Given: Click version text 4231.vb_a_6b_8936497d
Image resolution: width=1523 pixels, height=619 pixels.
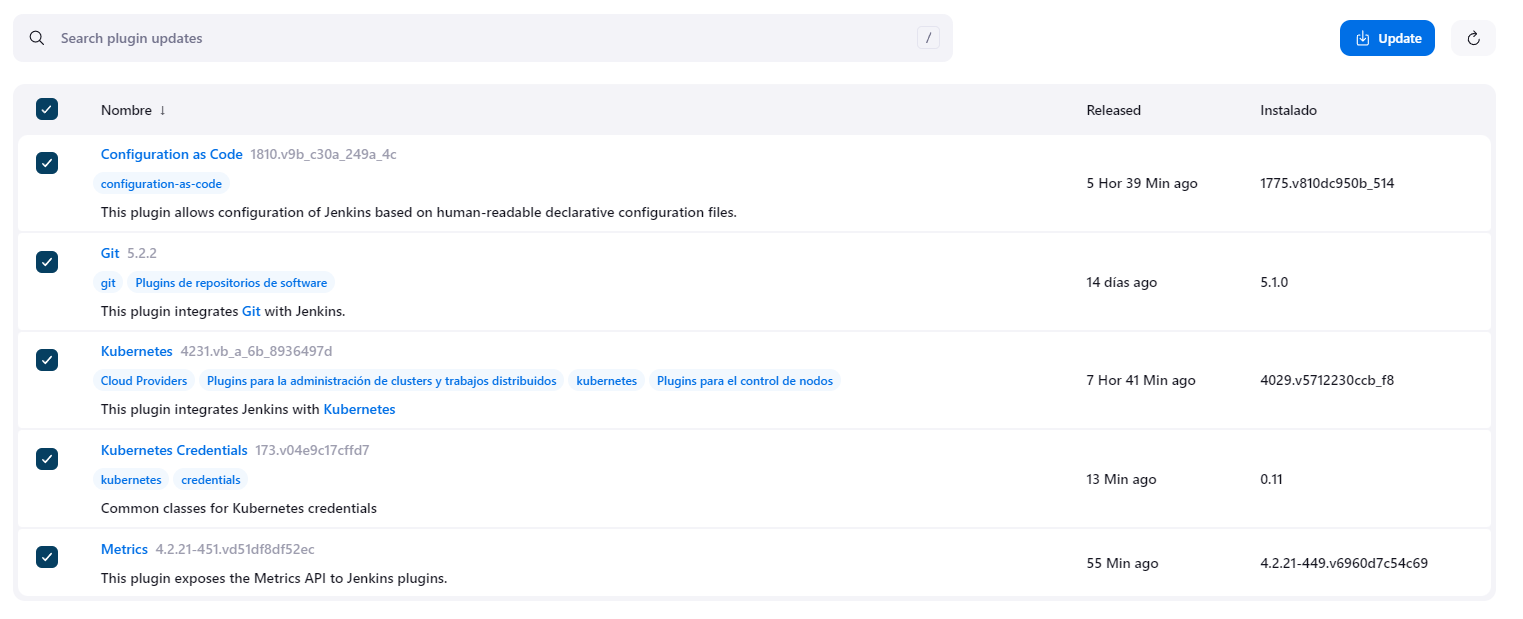Looking at the screenshot, I should pyautogui.click(x=256, y=351).
